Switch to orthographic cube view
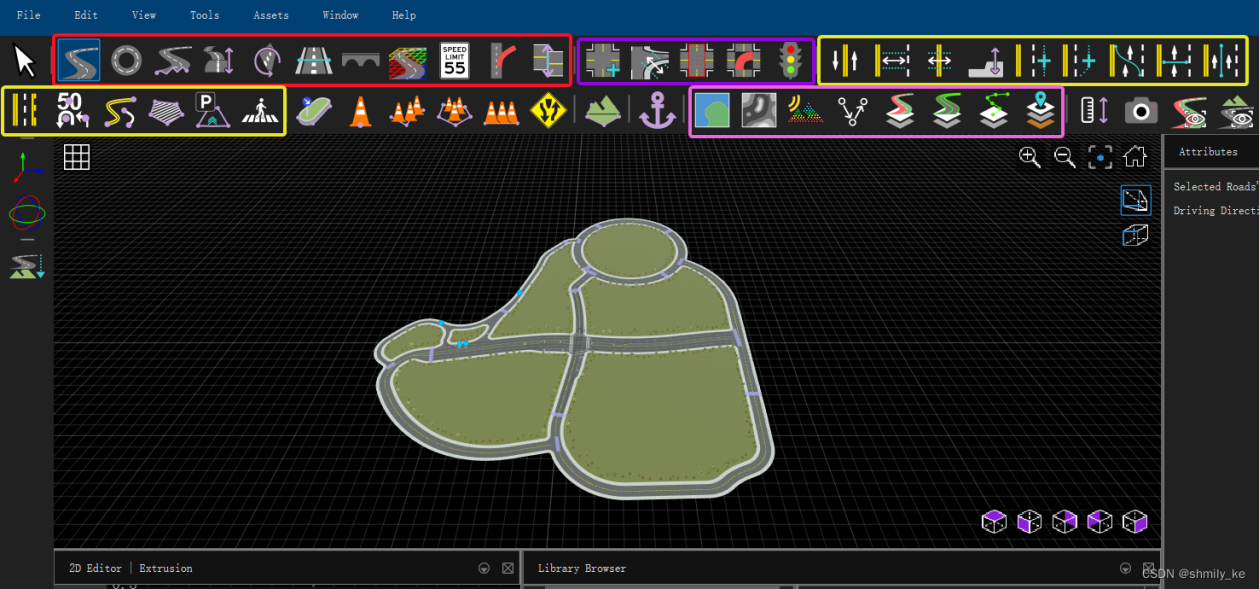Viewport: 1259px width, 589px height. 1135,236
